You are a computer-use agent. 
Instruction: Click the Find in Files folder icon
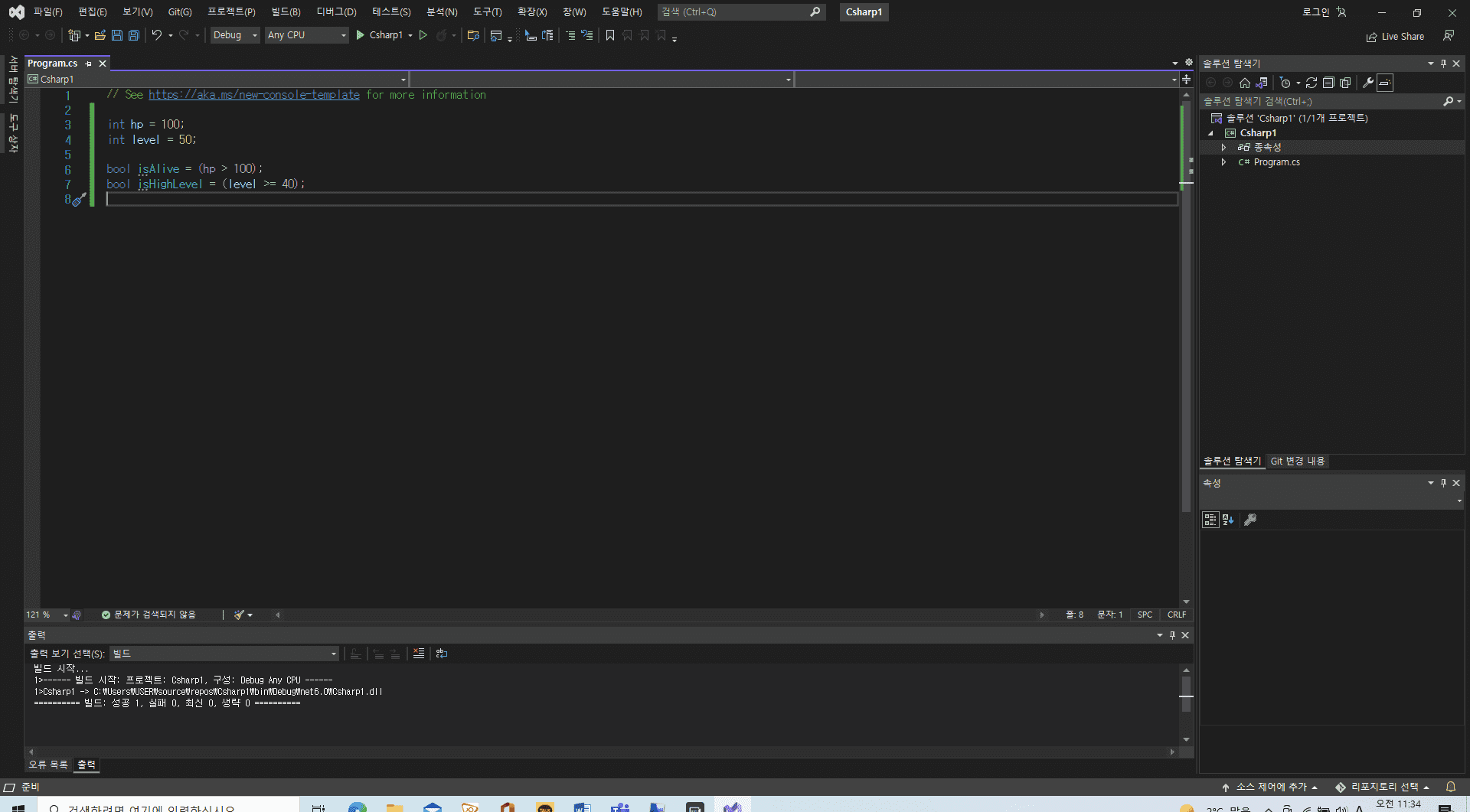473,35
